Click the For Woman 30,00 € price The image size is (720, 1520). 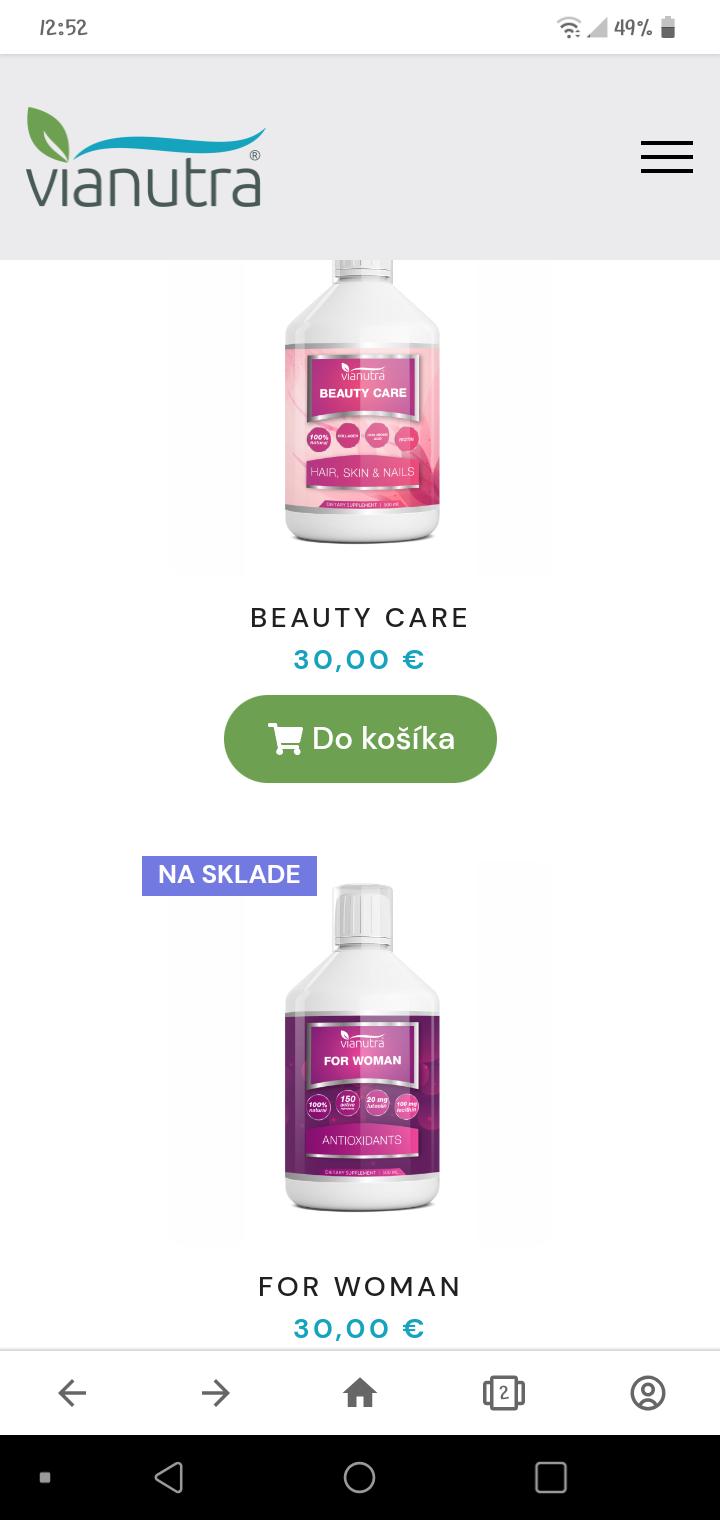(360, 1328)
